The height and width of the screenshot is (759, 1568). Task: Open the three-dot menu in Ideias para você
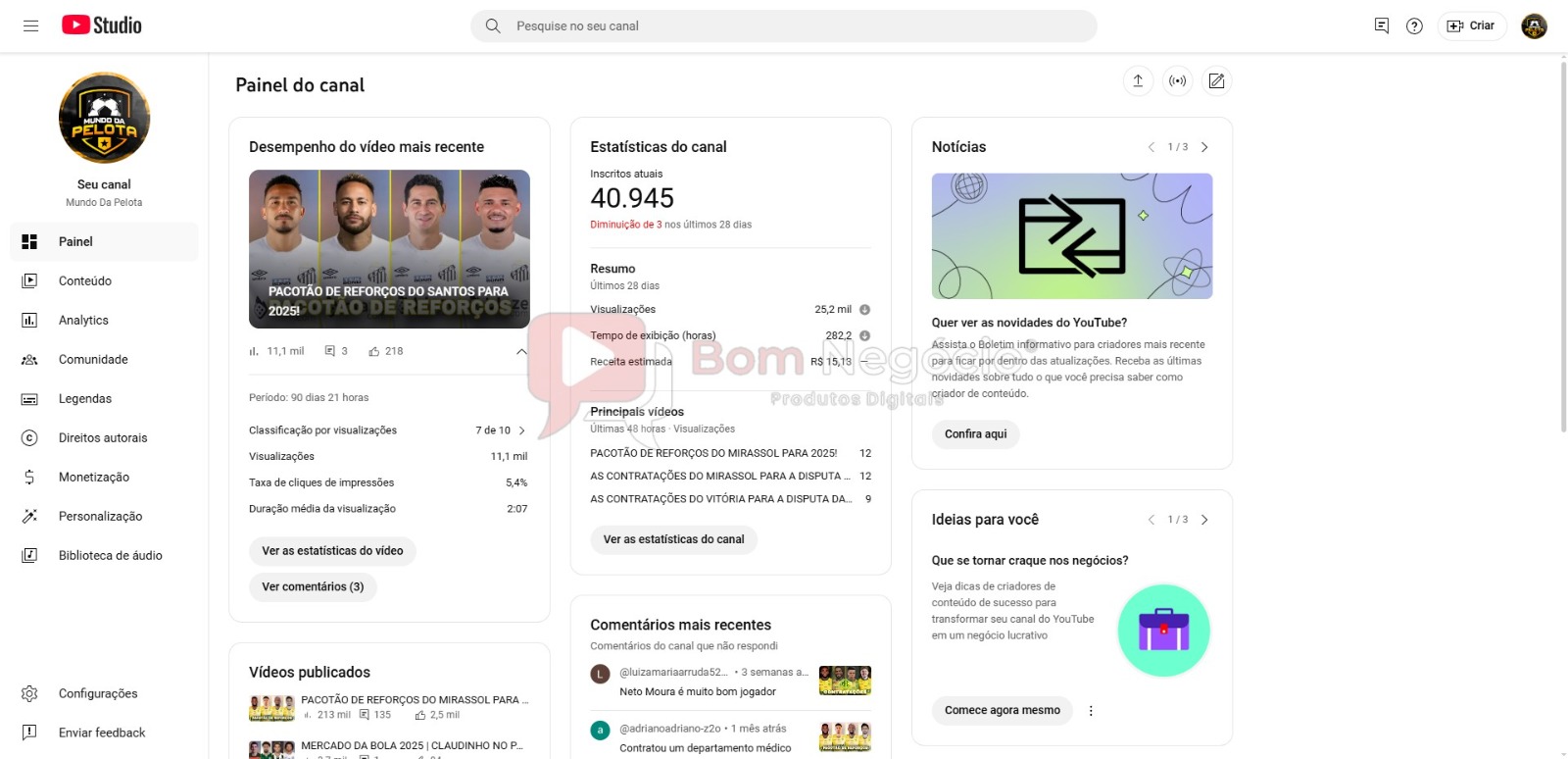click(x=1091, y=711)
